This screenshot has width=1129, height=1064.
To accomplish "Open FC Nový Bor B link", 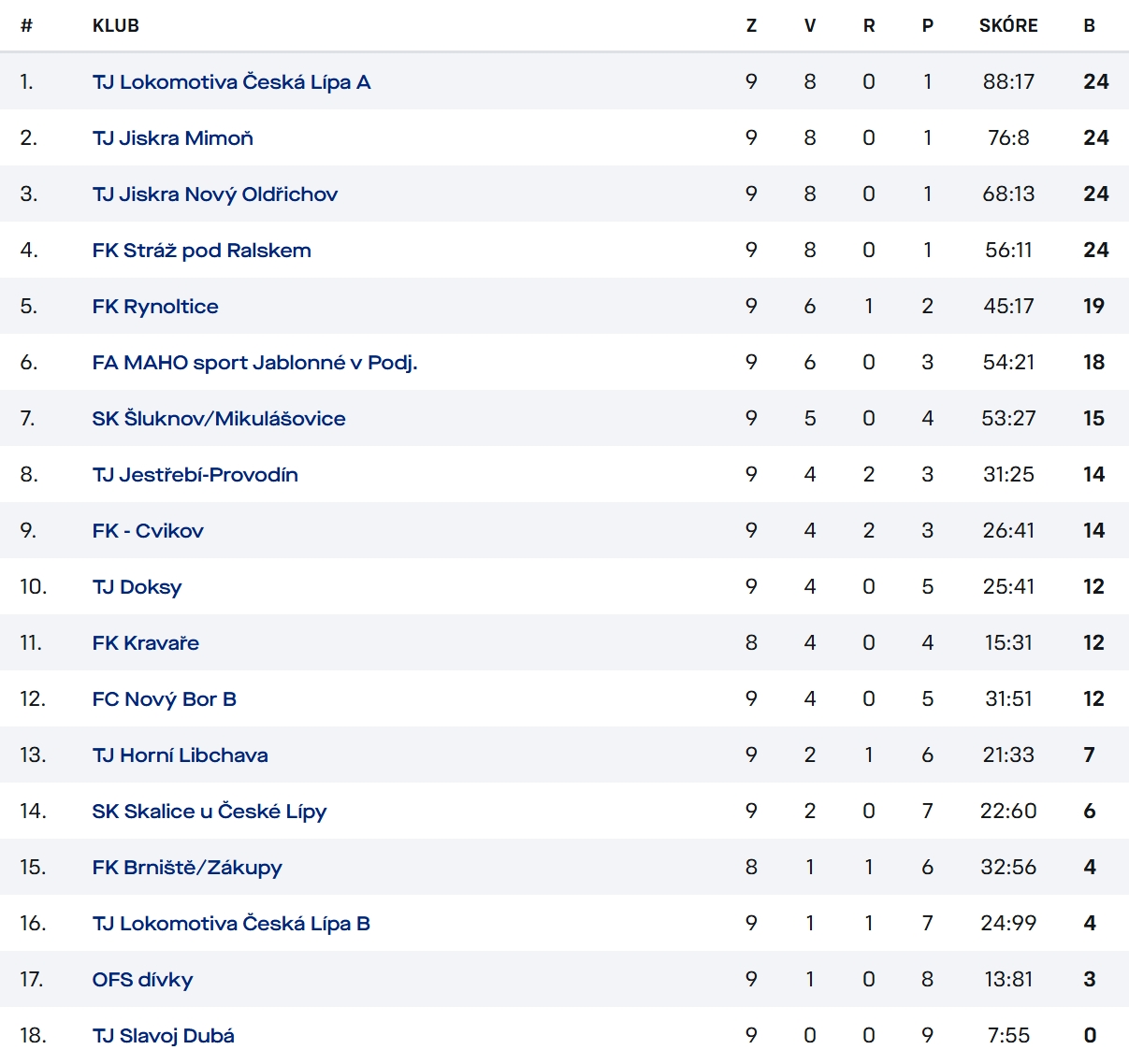I will (x=164, y=699).
